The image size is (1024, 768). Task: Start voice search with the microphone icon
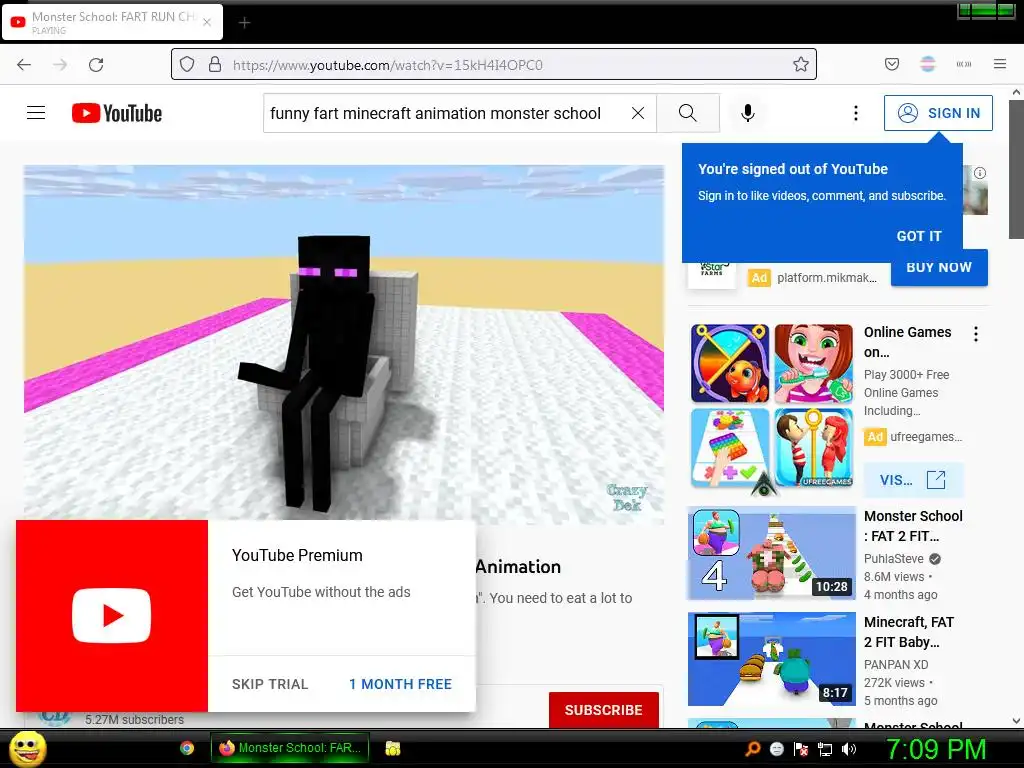point(748,113)
